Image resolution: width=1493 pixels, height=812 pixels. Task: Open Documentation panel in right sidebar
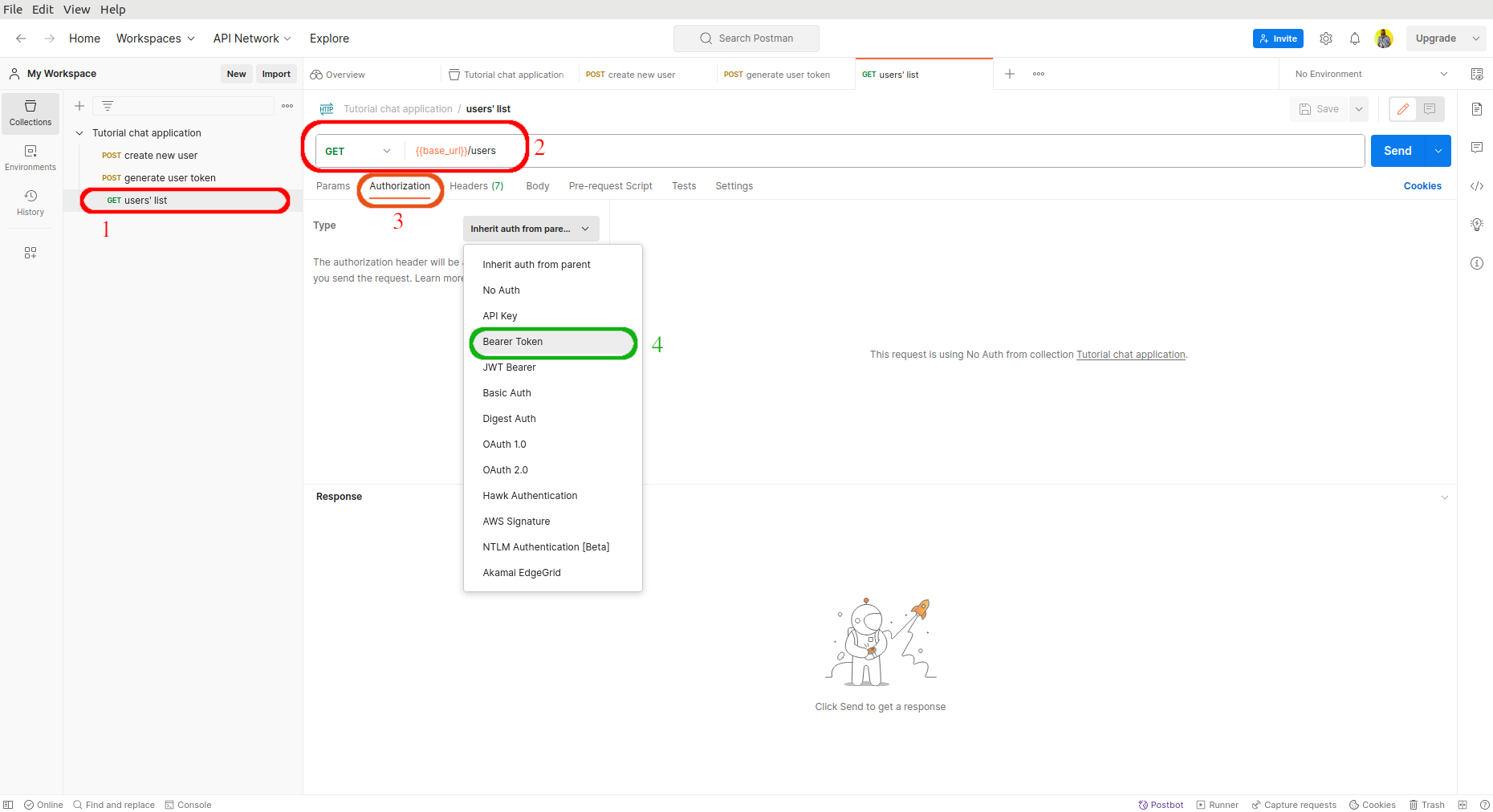1477,109
